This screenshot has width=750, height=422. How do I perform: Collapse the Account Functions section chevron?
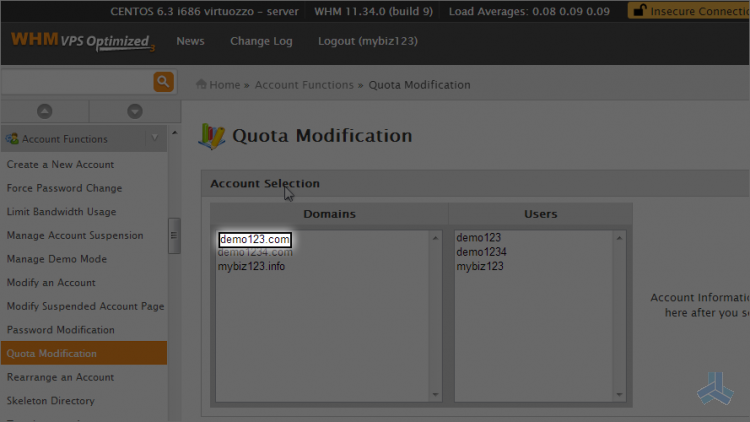pos(154,138)
